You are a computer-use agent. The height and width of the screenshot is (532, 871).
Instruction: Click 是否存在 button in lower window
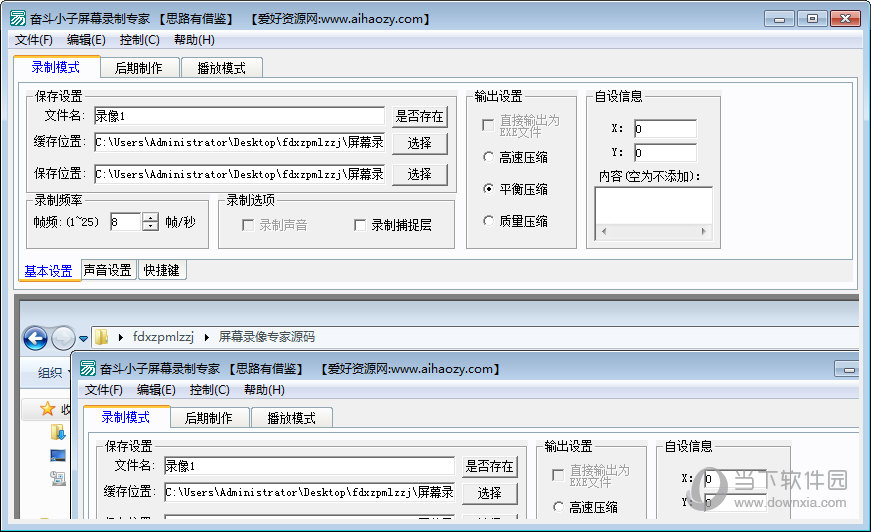pyautogui.click(x=489, y=466)
